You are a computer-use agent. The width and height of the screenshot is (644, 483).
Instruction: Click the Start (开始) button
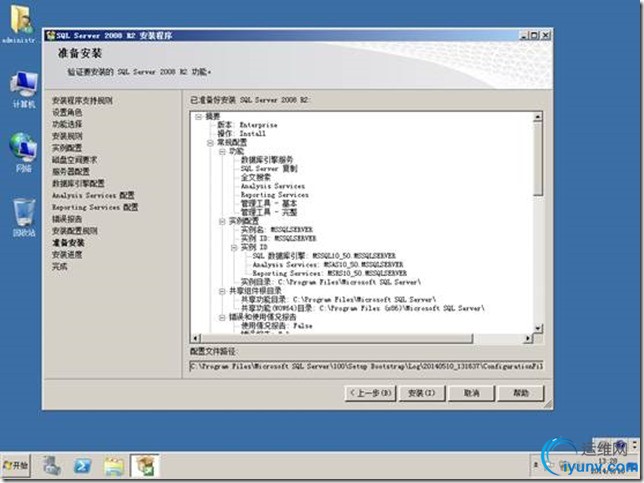(x=16, y=465)
